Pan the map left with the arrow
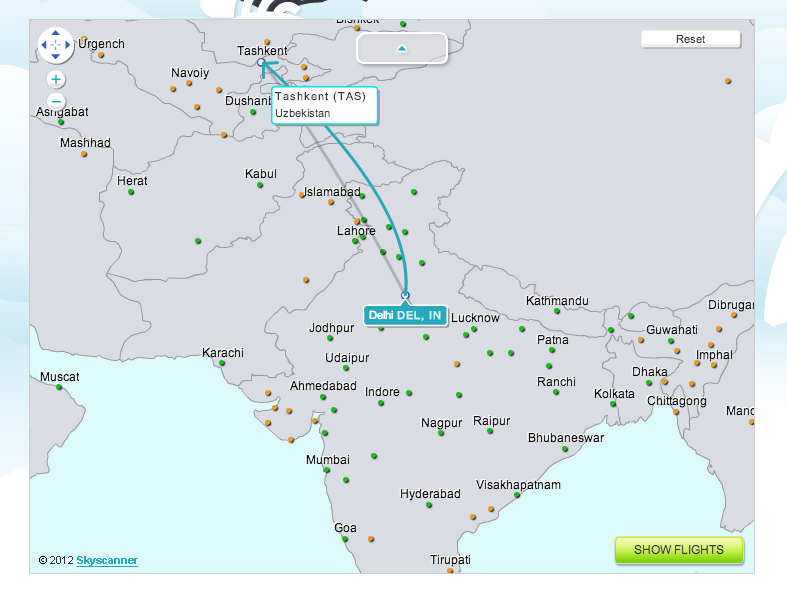Screen dimensions: 787x591 pos(43,45)
